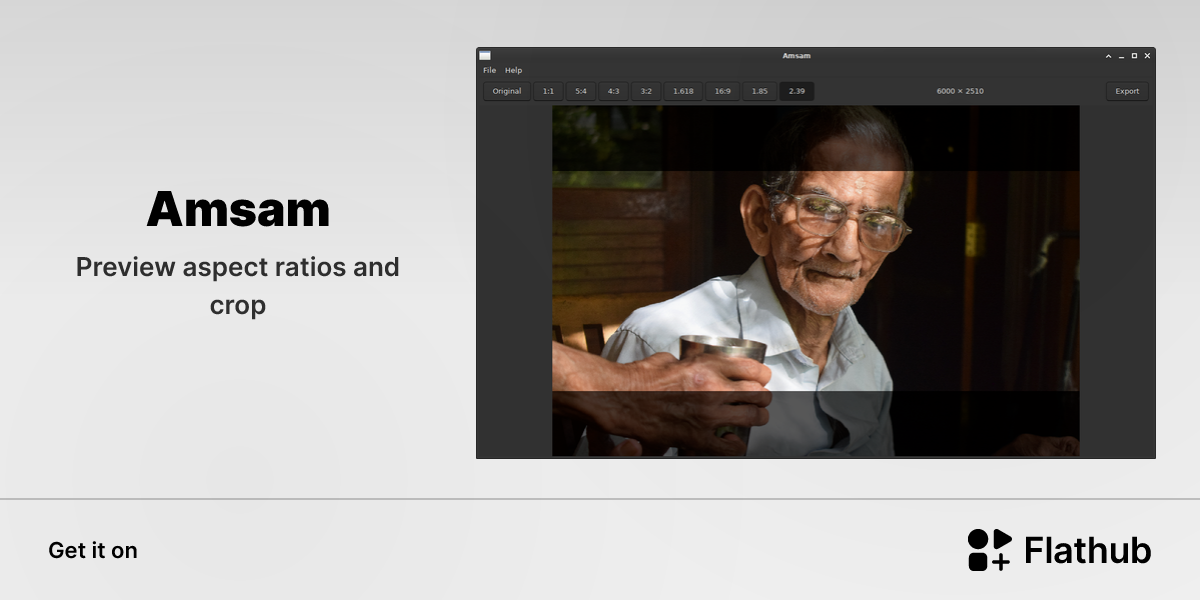1200x600 pixels.
Task: Choose the 1.85 aspect ratio
Action: pos(760,92)
